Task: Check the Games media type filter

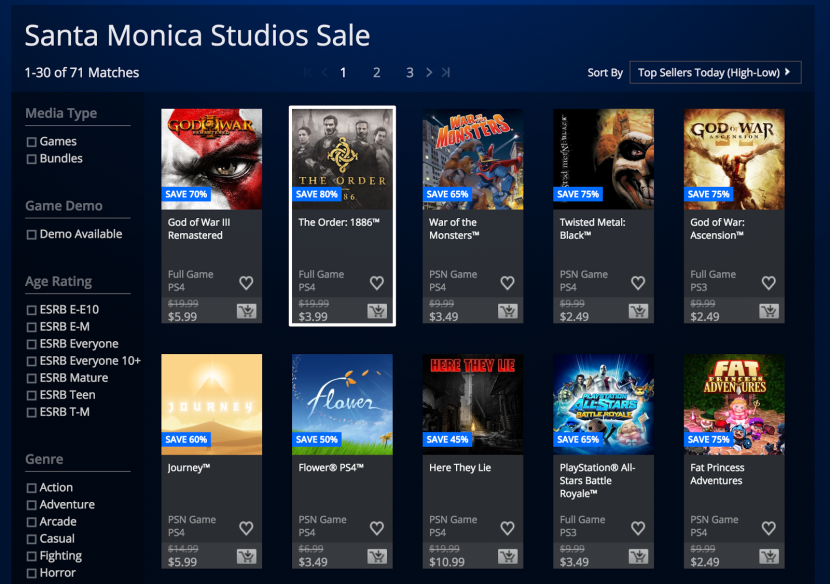Action: (32, 142)
